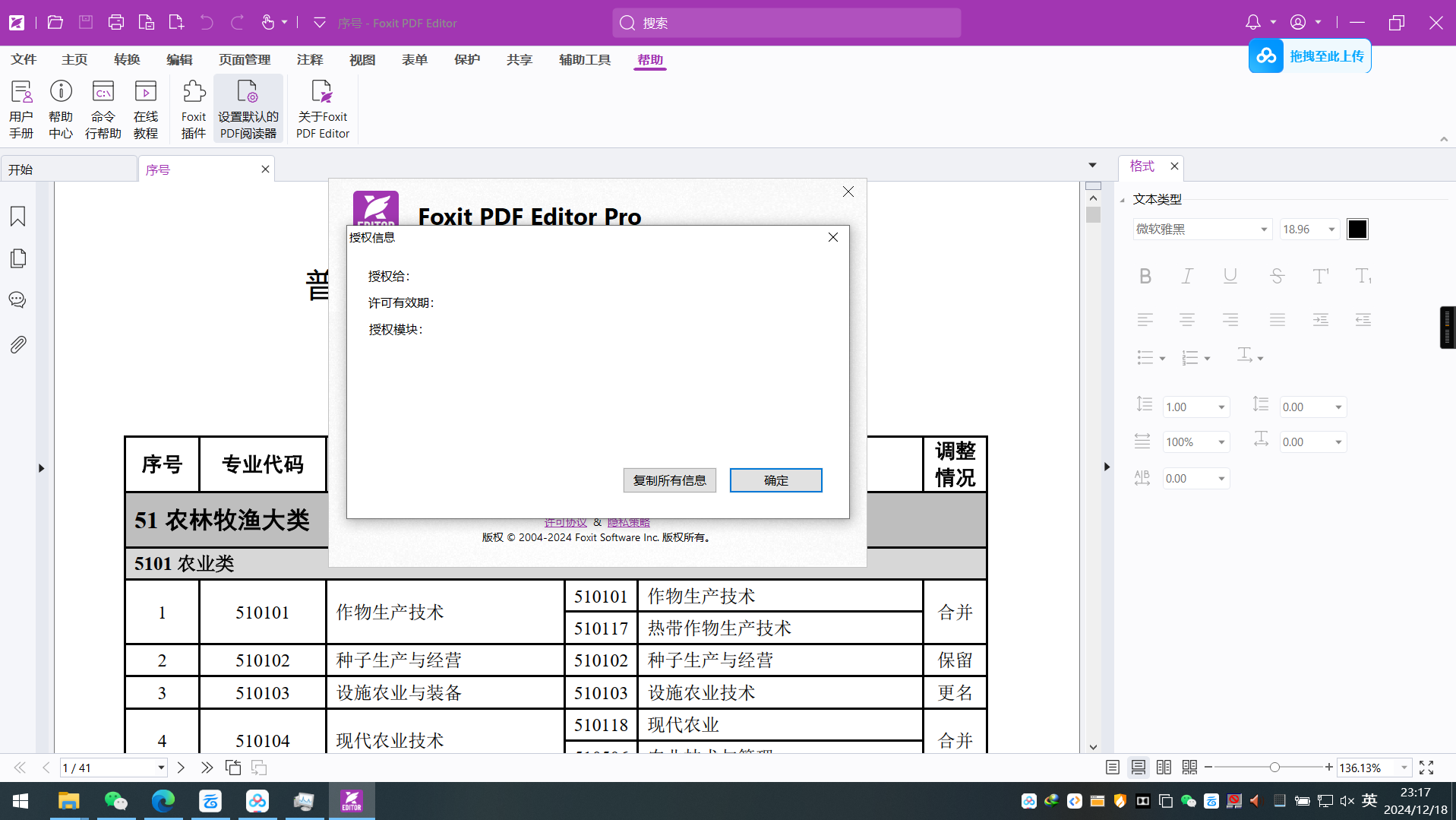Open WeChat from the taskbar
Image resolution: width=1456 pixels, height=820 pixels.
click(x=115, y=801)
